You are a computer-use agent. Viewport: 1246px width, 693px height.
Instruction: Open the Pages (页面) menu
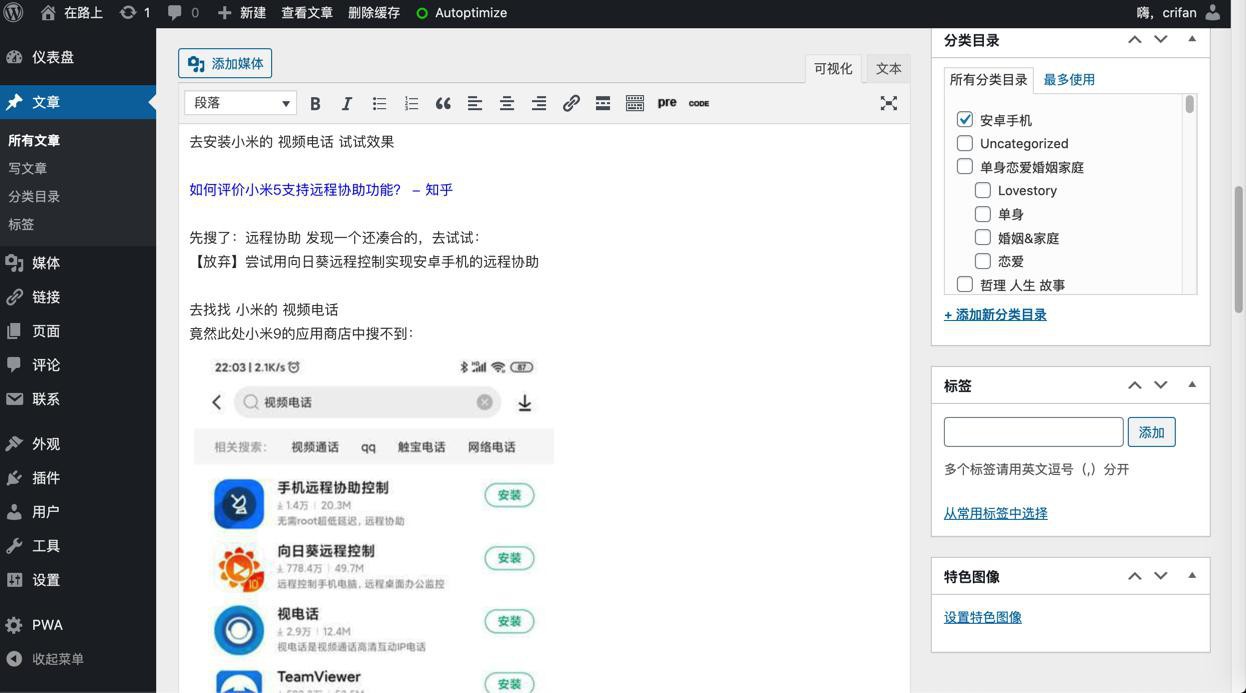(78, 331)
